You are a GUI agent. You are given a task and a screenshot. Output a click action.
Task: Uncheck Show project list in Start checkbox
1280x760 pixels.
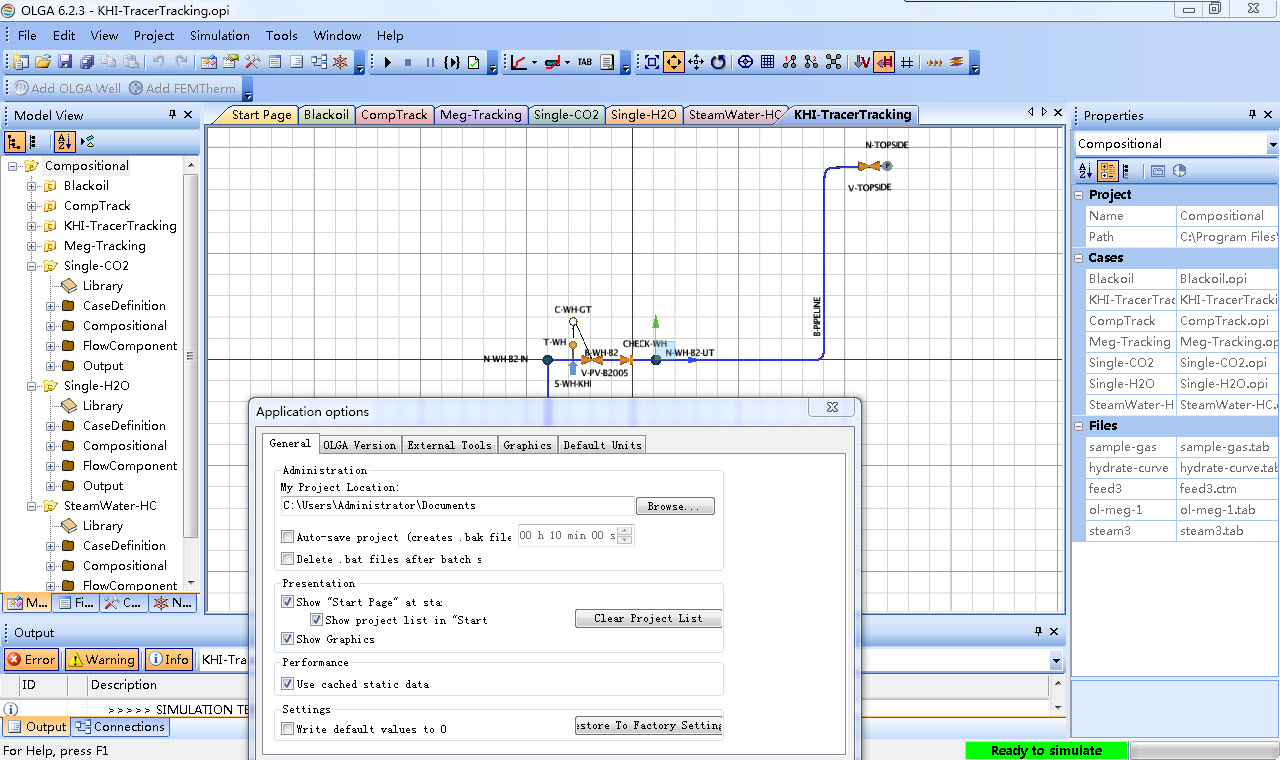click(317, 620)
